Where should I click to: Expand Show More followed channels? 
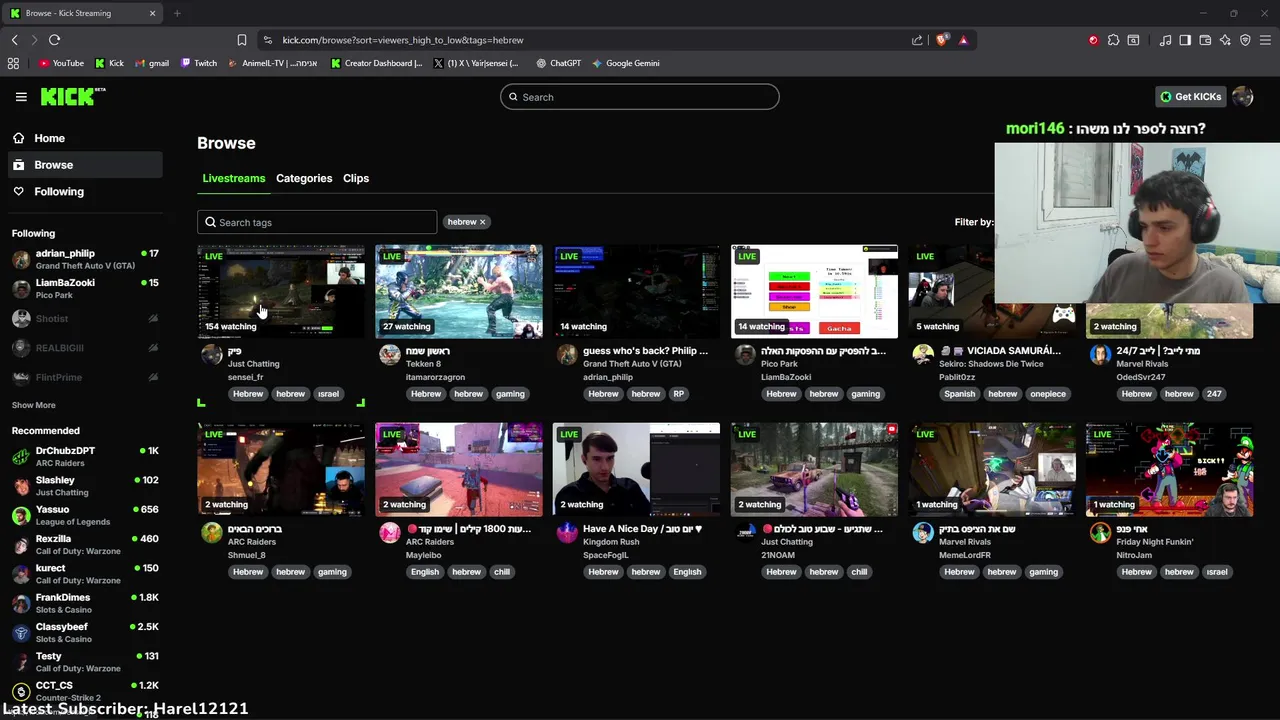[33, 405]
